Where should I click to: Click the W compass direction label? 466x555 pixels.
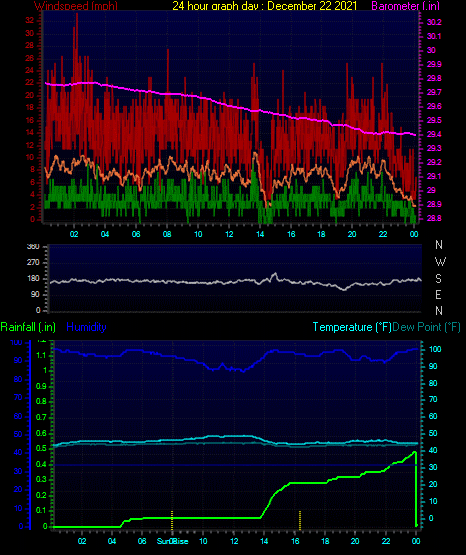tap(440, 262)
